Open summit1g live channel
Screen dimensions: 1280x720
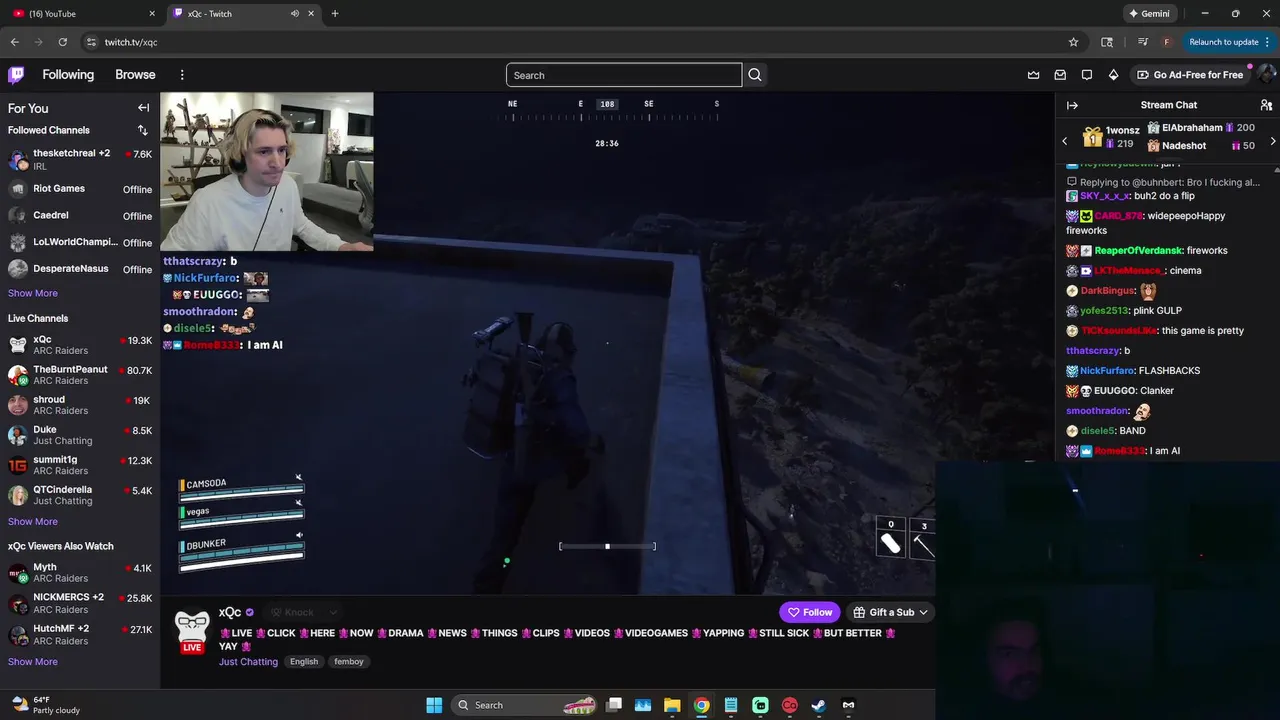pos(80,465)
